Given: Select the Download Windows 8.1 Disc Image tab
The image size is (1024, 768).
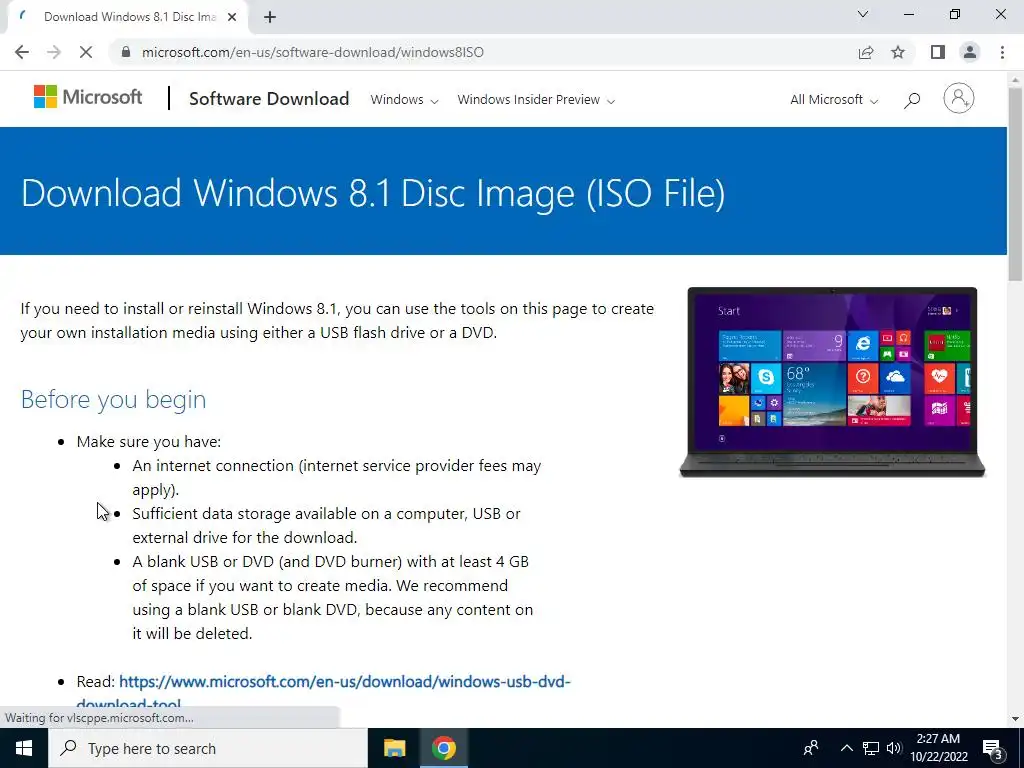Looking at the screenshot, I should pos(128,17).
